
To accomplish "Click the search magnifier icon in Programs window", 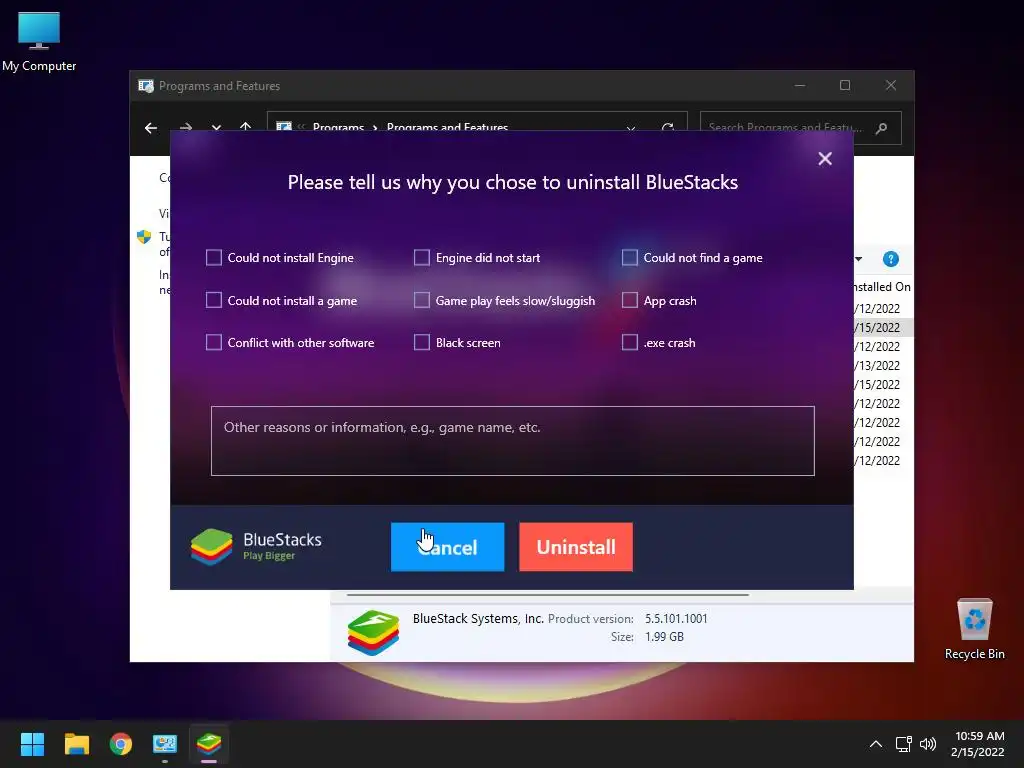I will click(x=882, y=128).
